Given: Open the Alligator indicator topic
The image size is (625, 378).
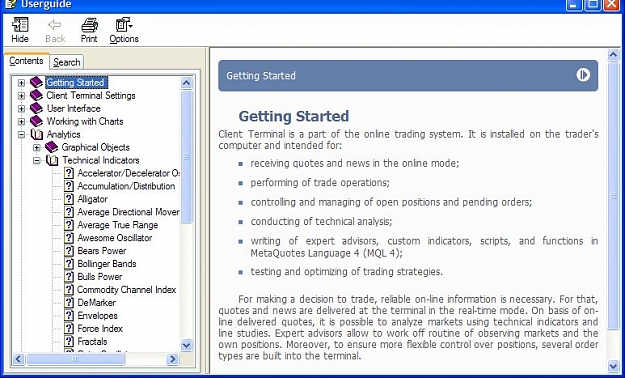Looking at the screenshot, I should click(92, 199).
